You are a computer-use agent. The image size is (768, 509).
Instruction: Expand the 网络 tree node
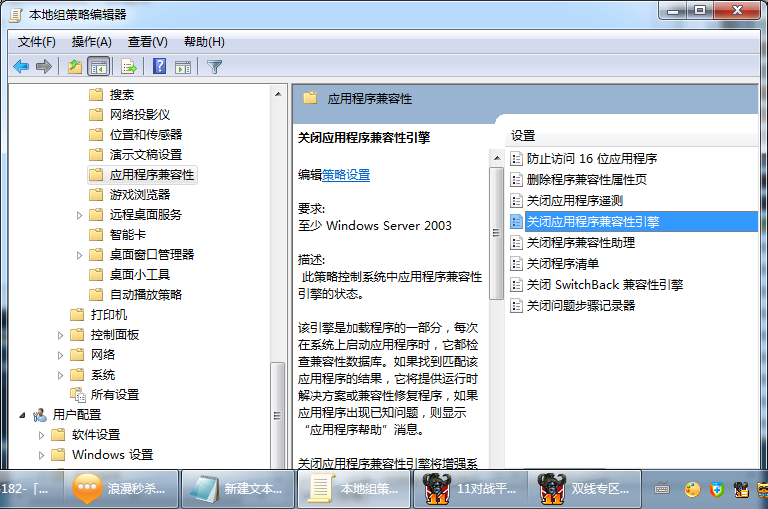point(60,355)
